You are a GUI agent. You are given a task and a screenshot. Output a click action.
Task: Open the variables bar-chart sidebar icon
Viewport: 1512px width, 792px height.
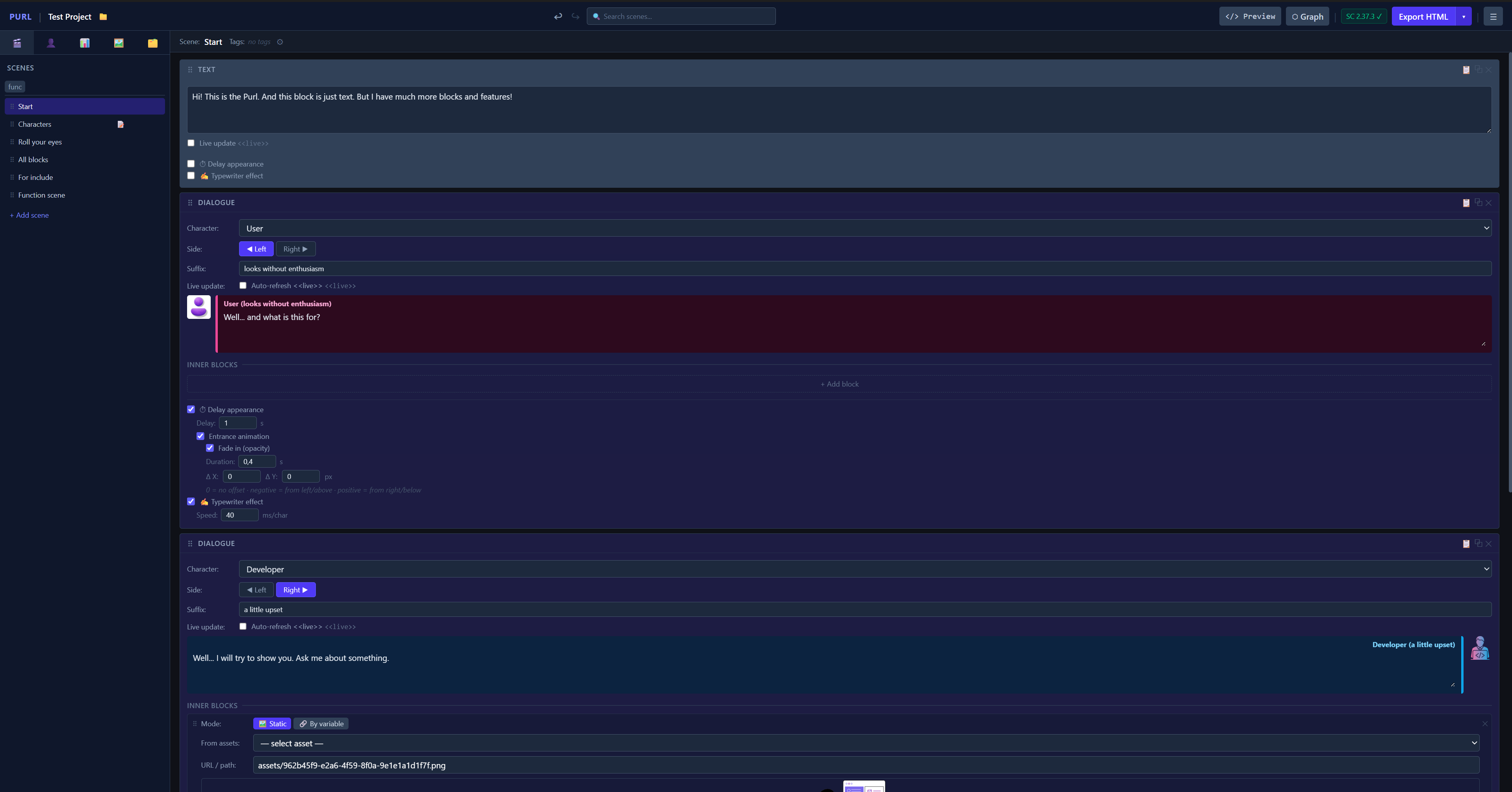coord(85,43)
